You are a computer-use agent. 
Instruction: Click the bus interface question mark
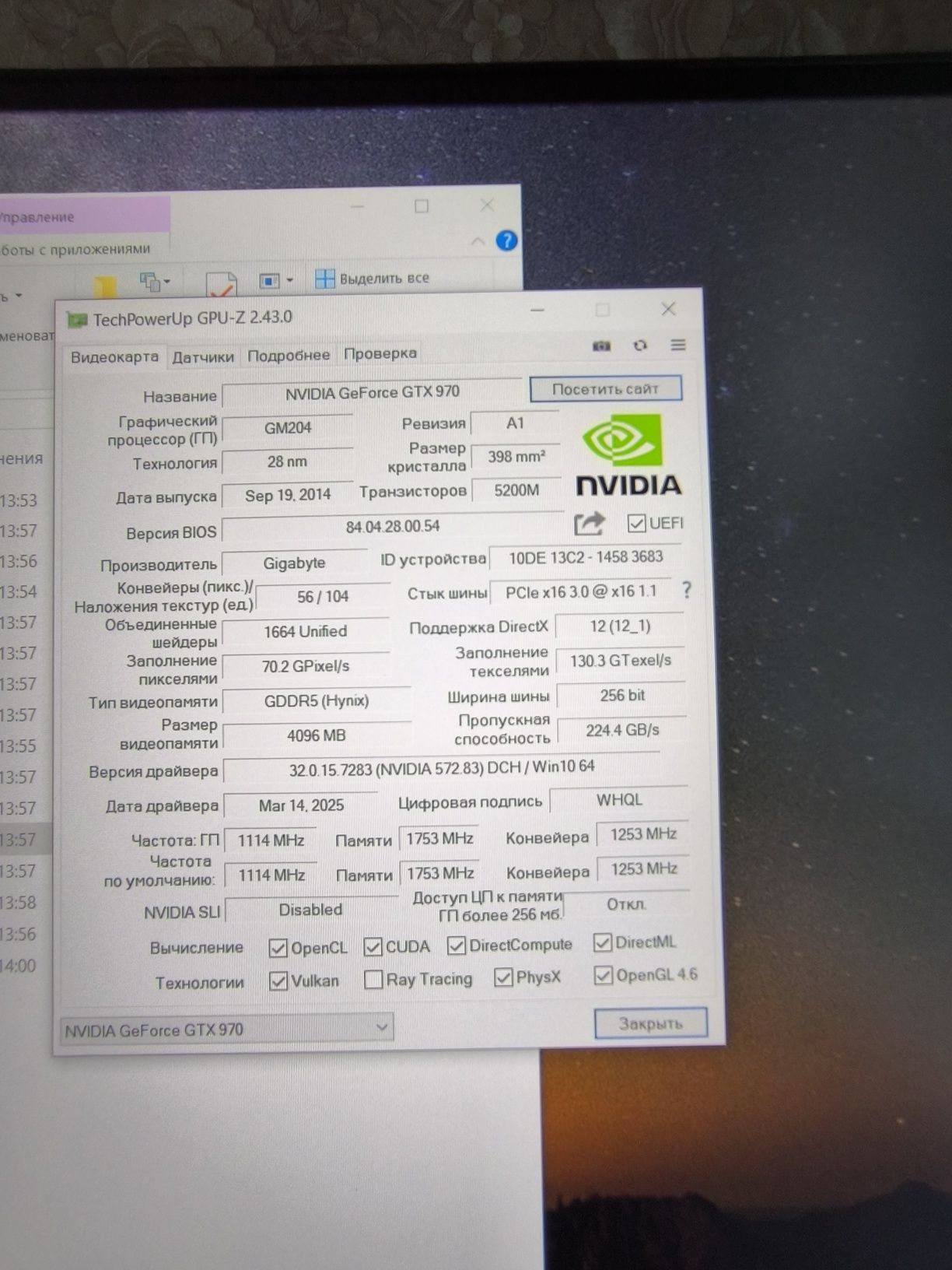686,590
